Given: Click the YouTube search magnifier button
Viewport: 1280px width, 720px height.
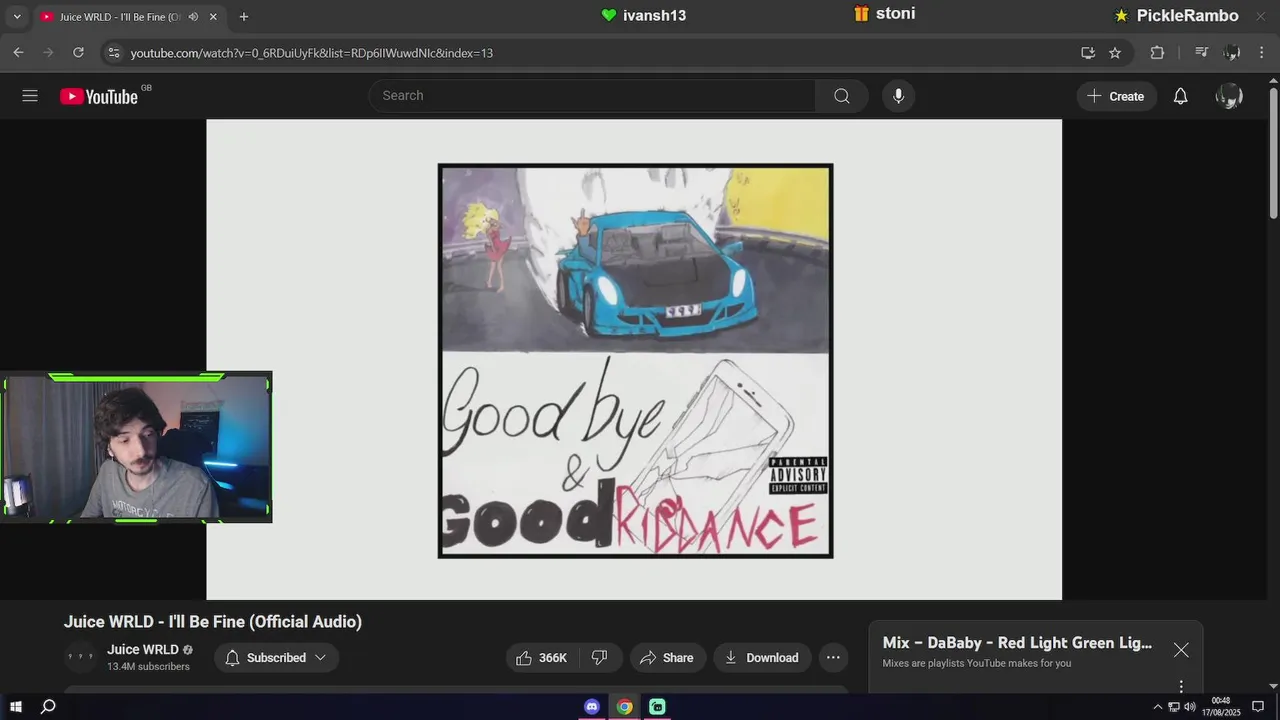Looking at the screenshot, I should pos(842,96).
